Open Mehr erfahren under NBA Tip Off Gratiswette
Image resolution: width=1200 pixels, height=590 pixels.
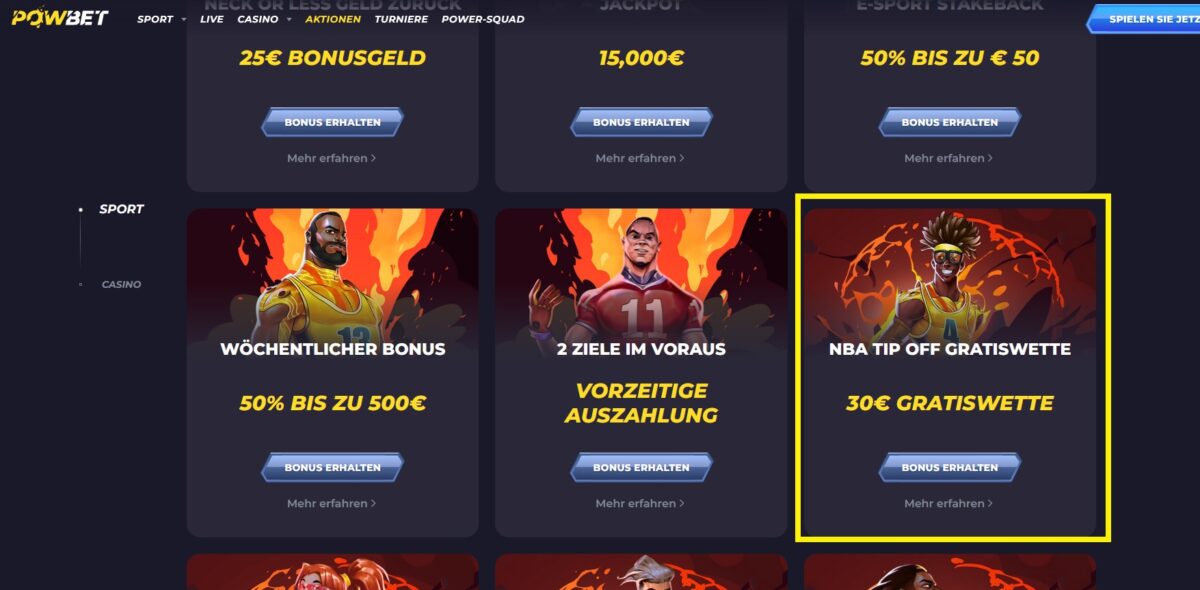(949, 503)
